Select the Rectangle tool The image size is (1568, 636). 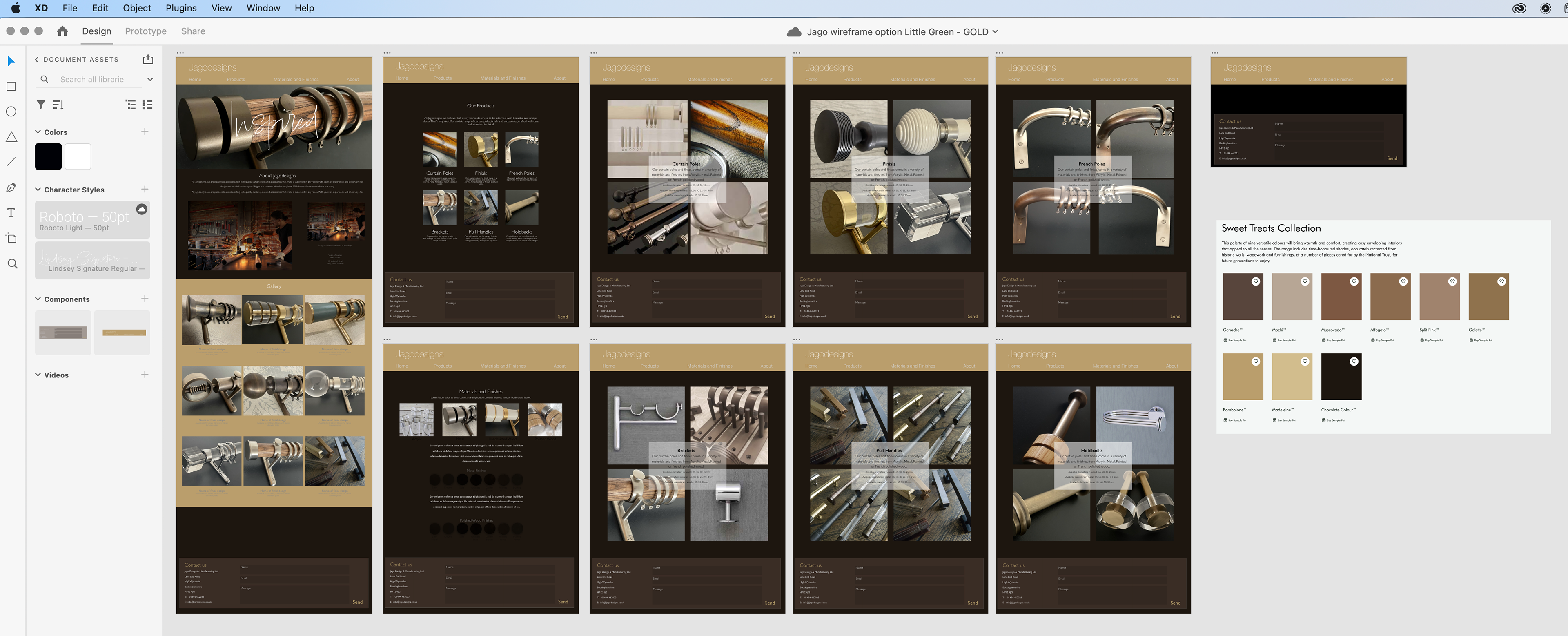(x=11, y=87)
